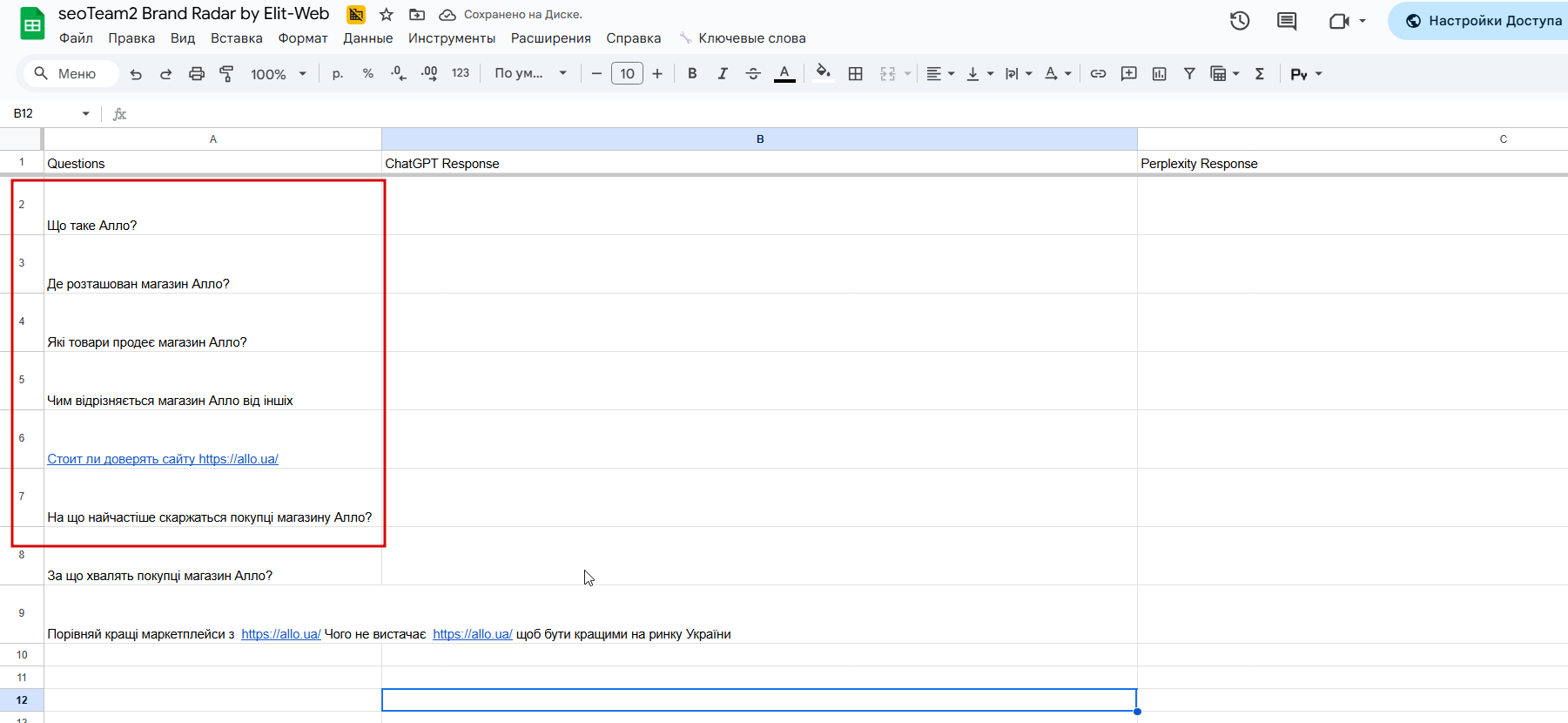Viewport: 1568px width, 723px height.
Task: Add a comment from the toolbar
Action: click(1128, 74)
